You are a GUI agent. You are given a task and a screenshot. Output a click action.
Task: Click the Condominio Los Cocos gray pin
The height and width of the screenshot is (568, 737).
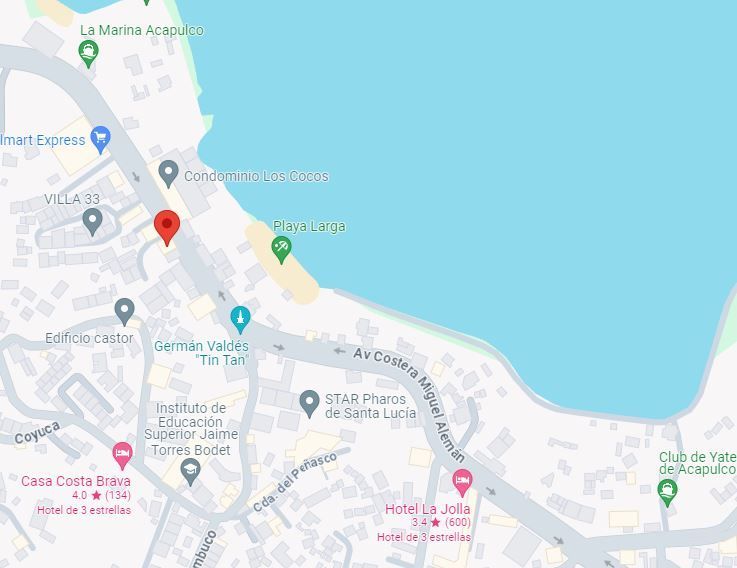(168, 174)
